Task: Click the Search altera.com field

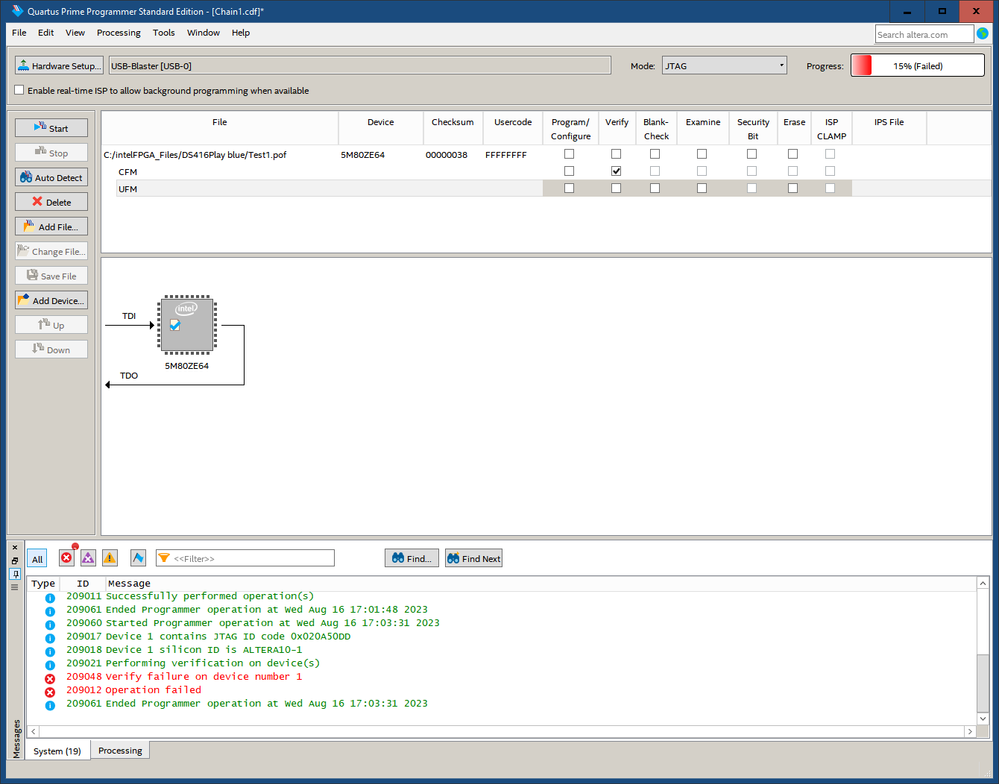Action: click(924, 34)
